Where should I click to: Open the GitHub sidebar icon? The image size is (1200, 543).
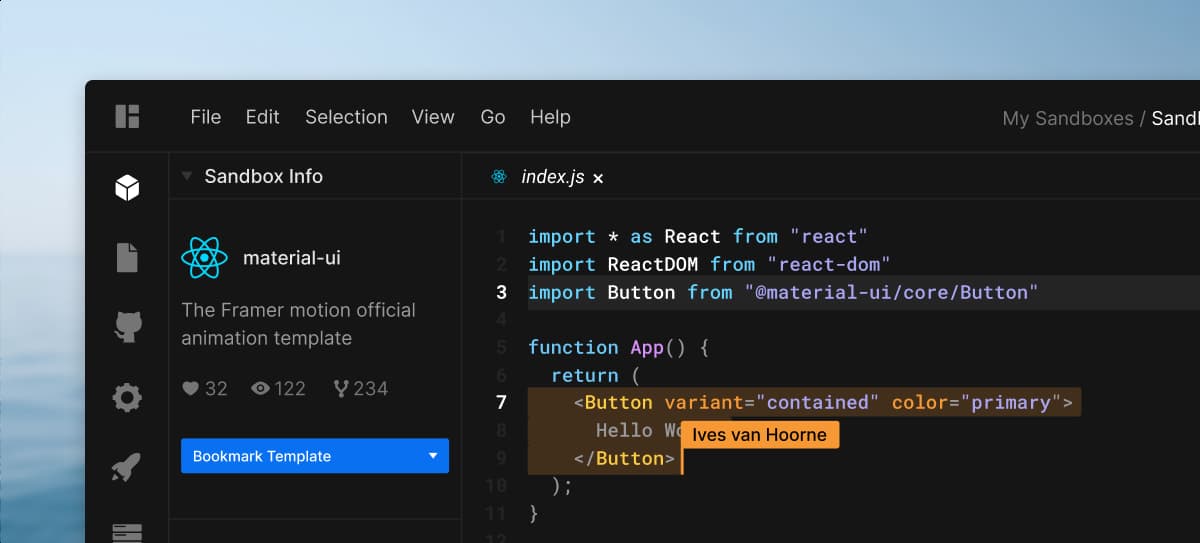[x=127, y=327]
